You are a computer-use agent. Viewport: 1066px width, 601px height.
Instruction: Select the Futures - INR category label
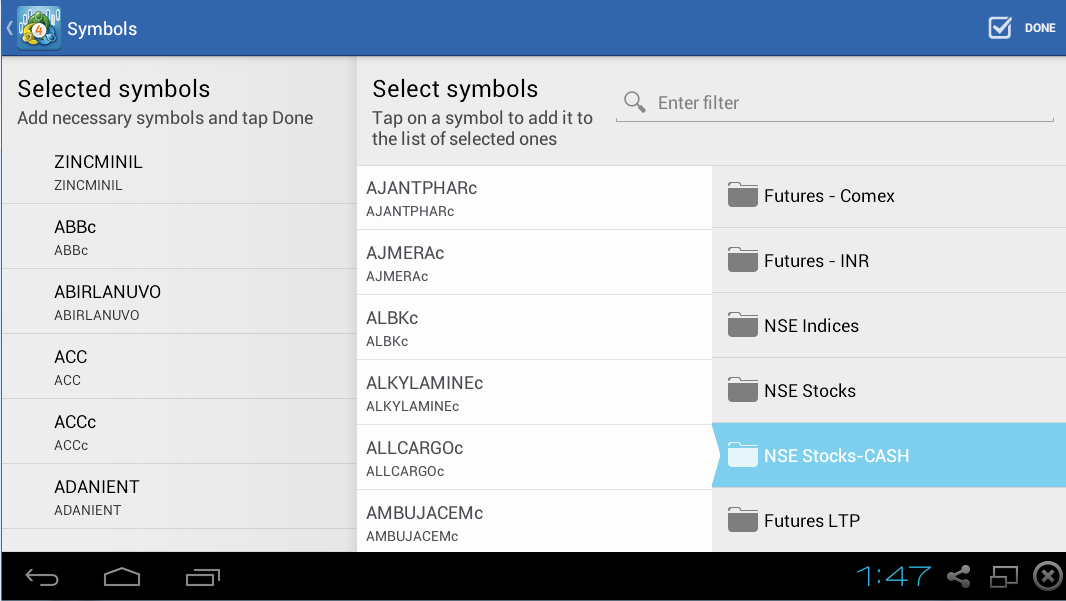(816, 261)
